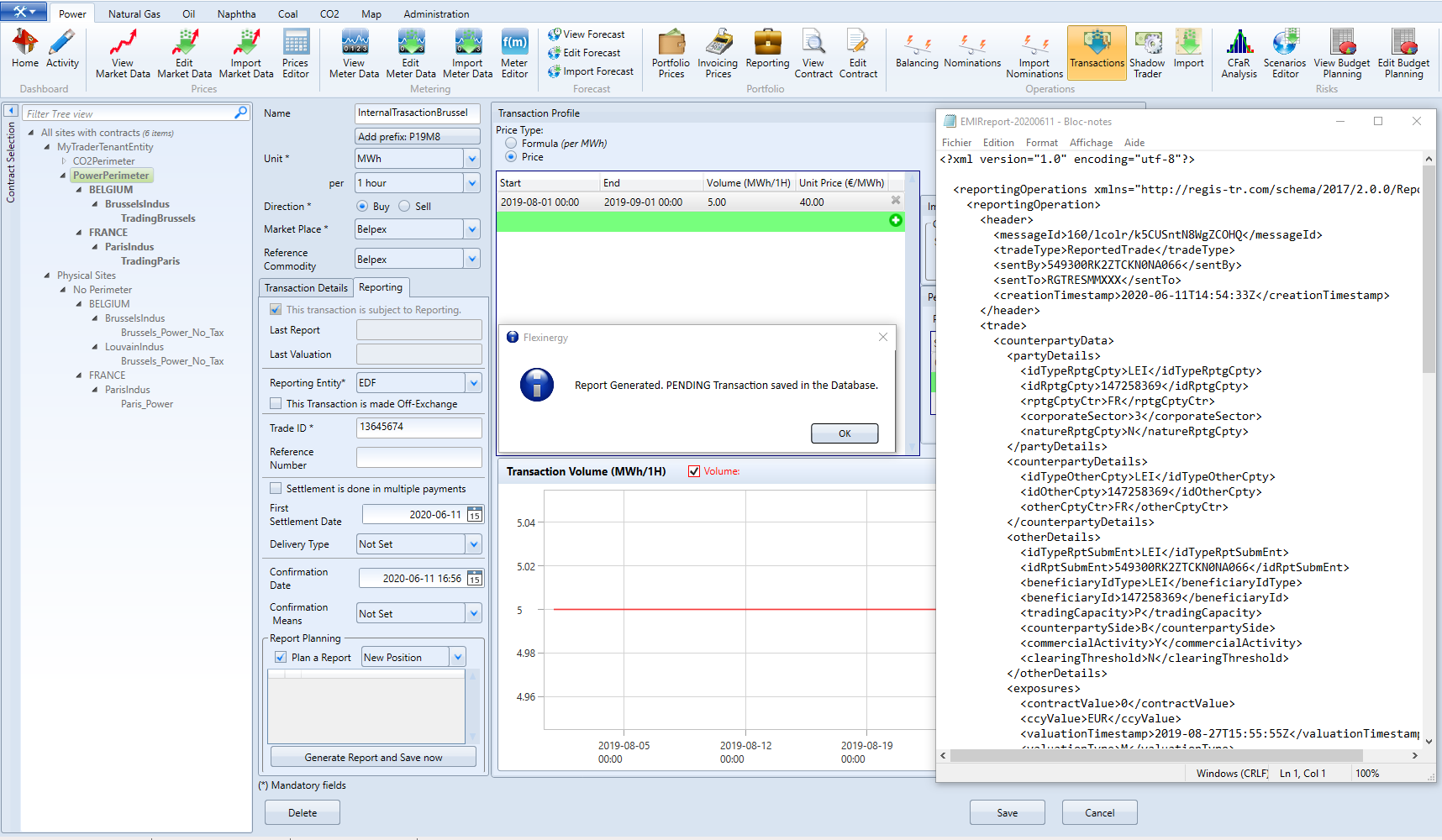Image resolution: width=1442 pixels, height=840 pixels.
Task: Open the Natural Gas ribbon tab
Action: (134, 13)
